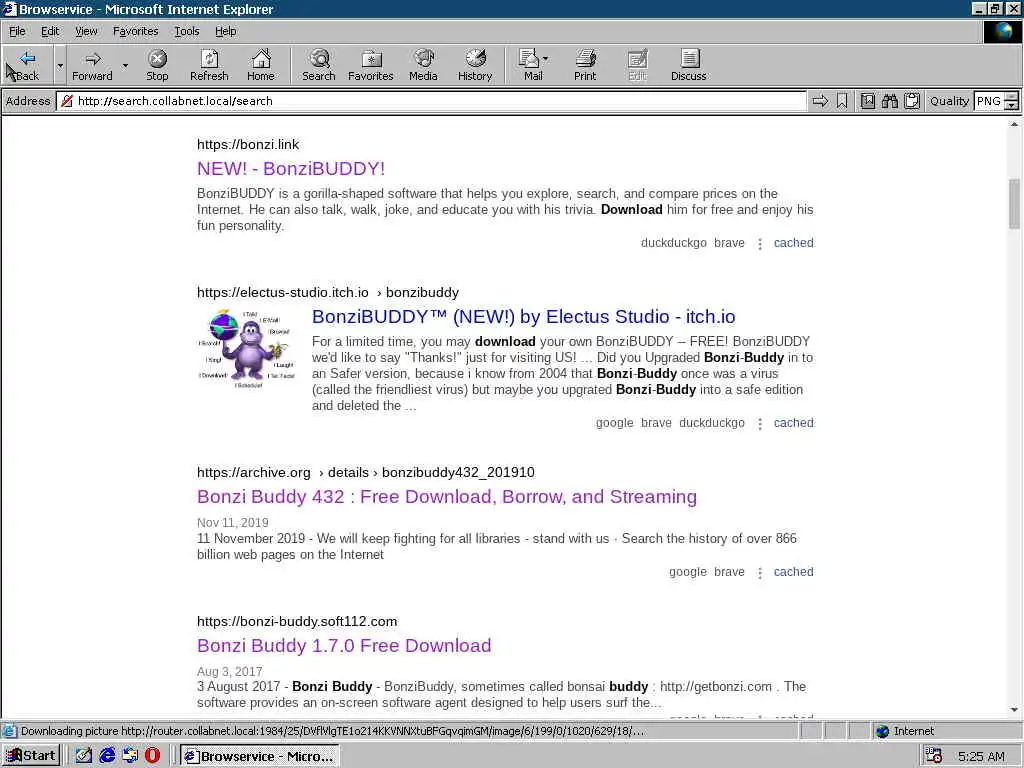This screenshot has height=768, width=1024.
Task: Click the Go arrow next to the address bar
Action: 820,101
